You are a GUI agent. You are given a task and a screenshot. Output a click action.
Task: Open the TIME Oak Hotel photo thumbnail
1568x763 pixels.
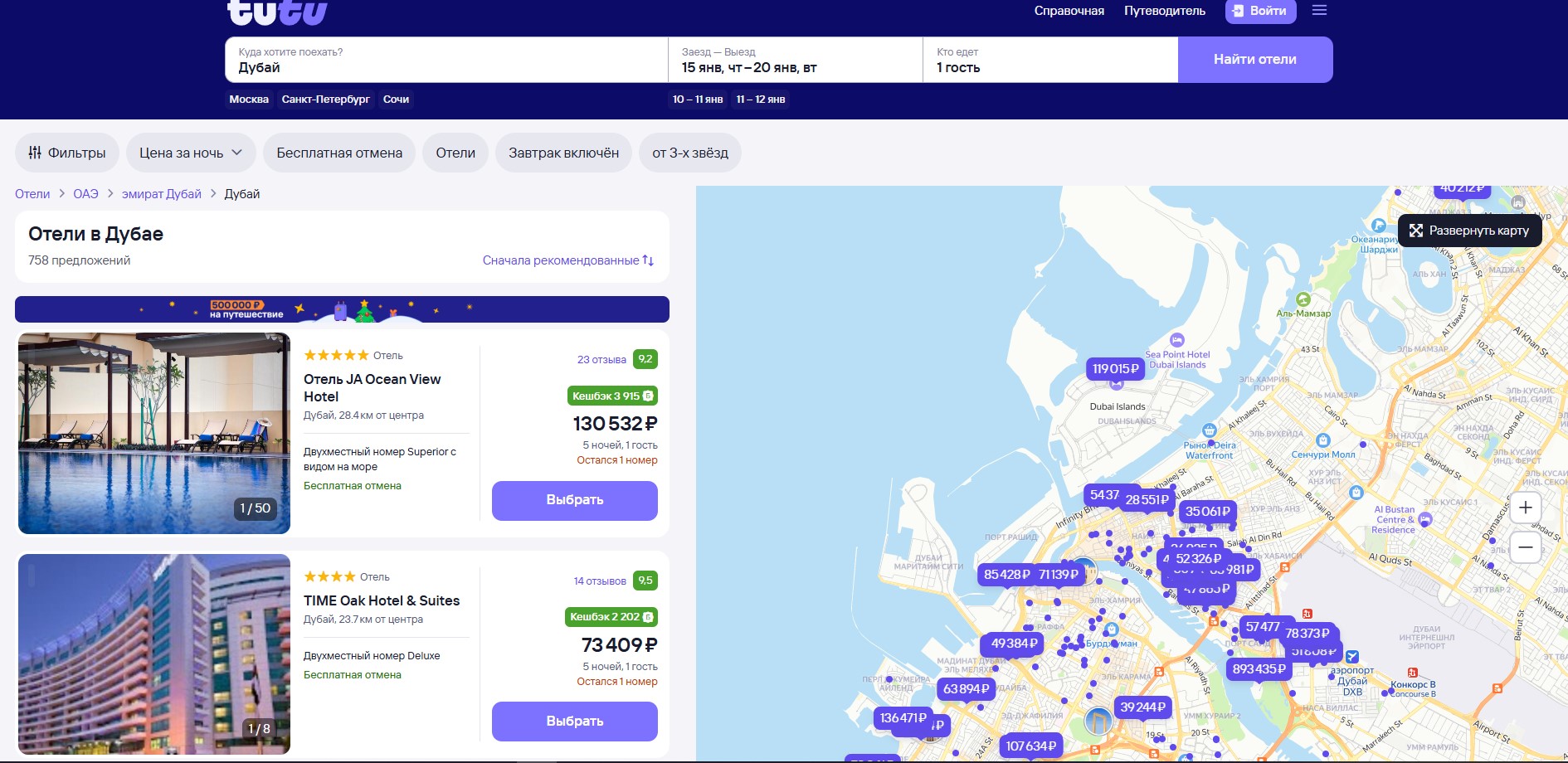(154, 654)
